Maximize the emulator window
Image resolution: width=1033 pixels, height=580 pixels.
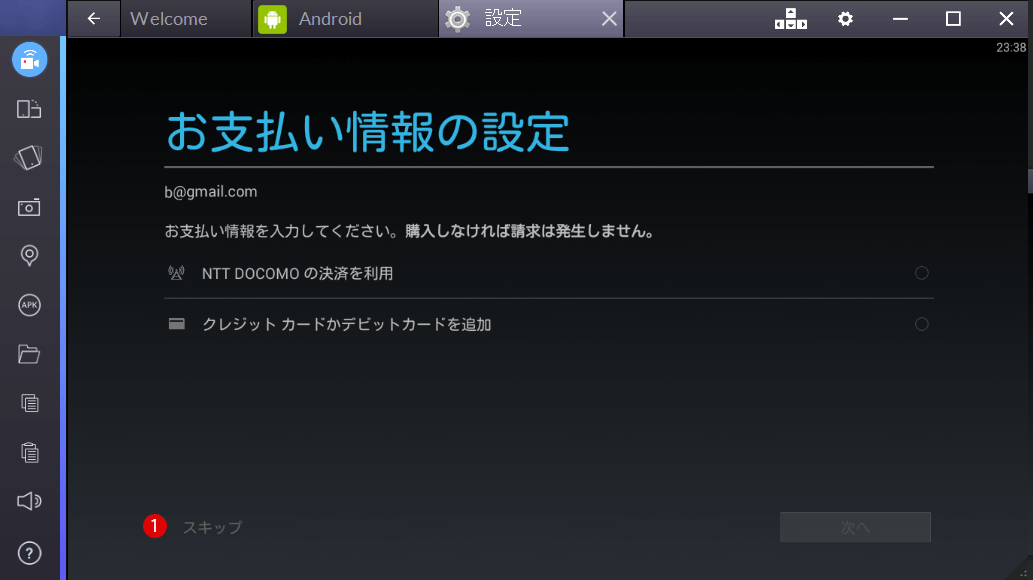953,18
